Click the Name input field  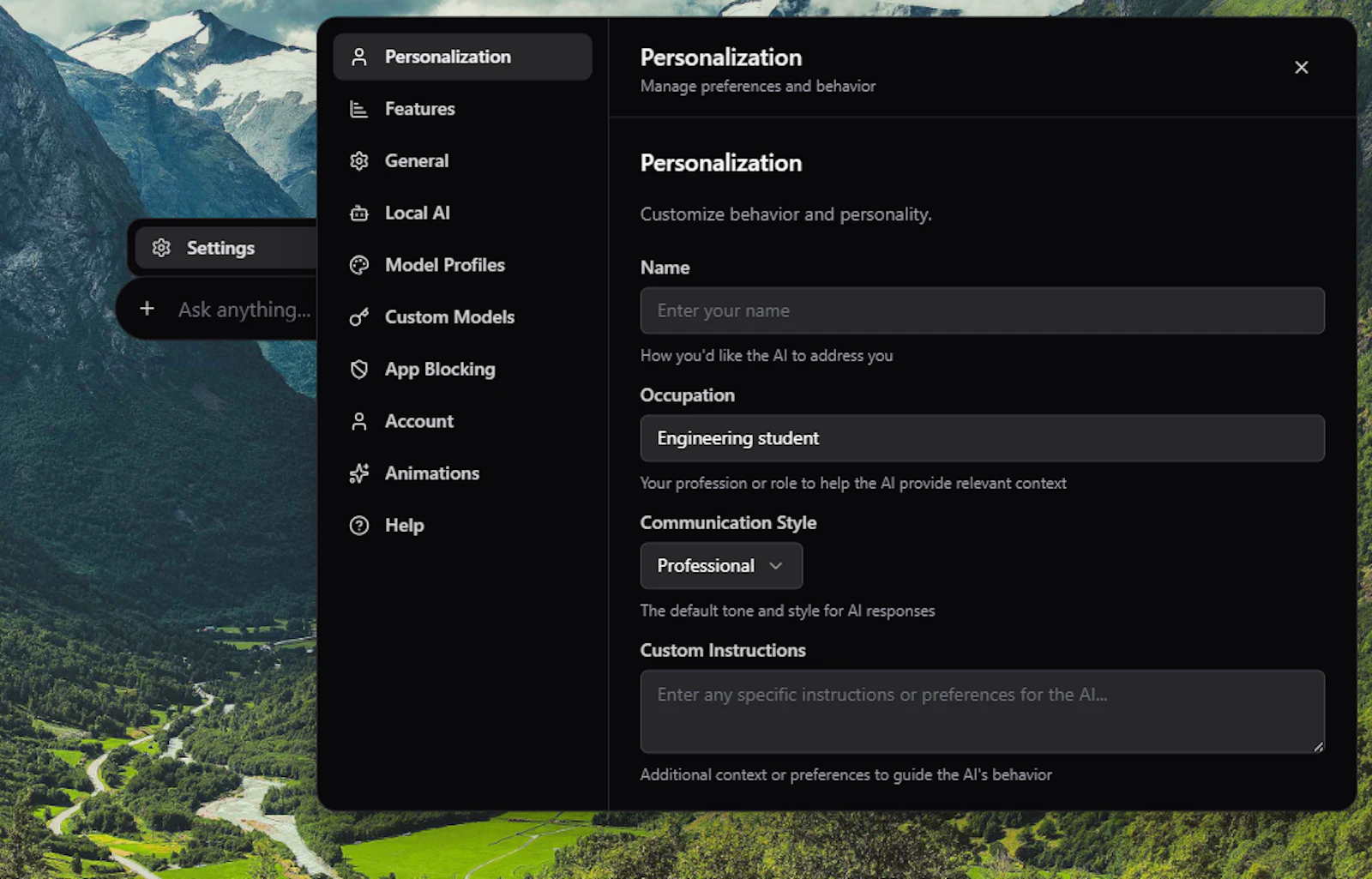click(x=982, y=310)
